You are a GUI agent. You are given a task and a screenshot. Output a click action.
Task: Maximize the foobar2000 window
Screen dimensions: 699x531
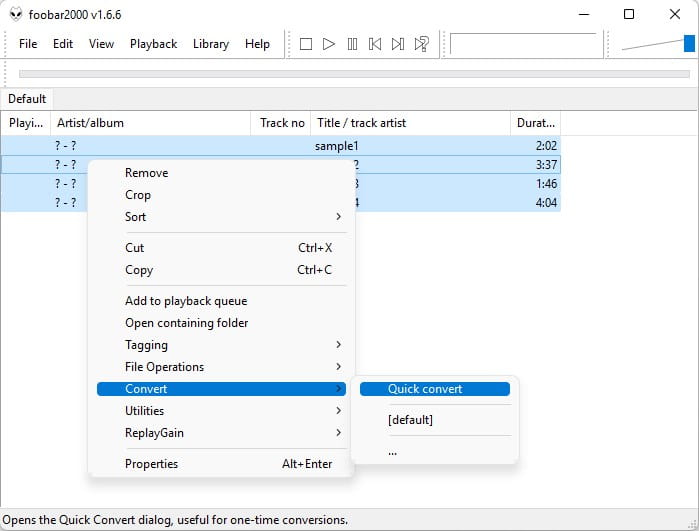[629, 14]
